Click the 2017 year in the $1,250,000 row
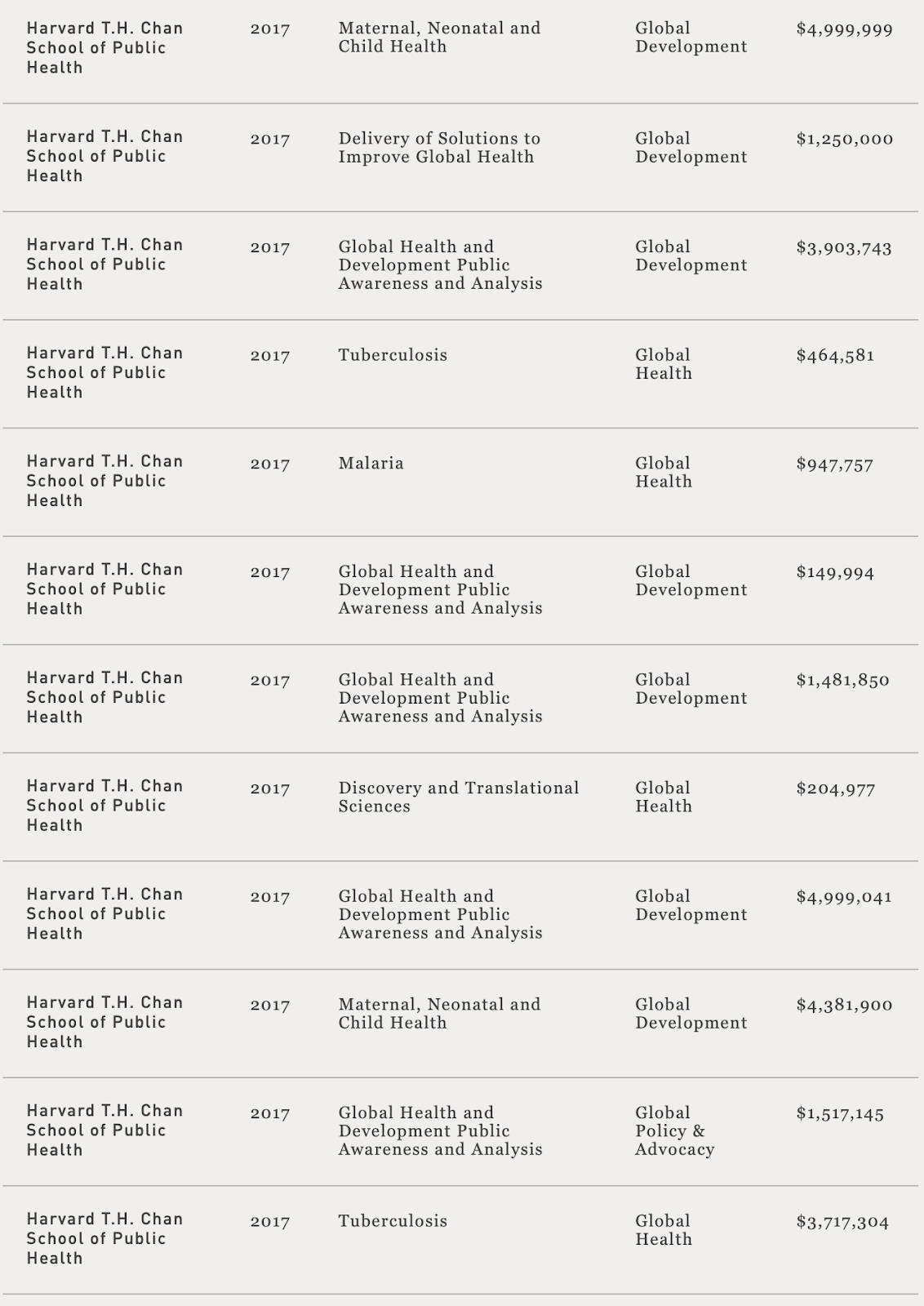Screen dimensions: 924x1306 click(270, 140)
